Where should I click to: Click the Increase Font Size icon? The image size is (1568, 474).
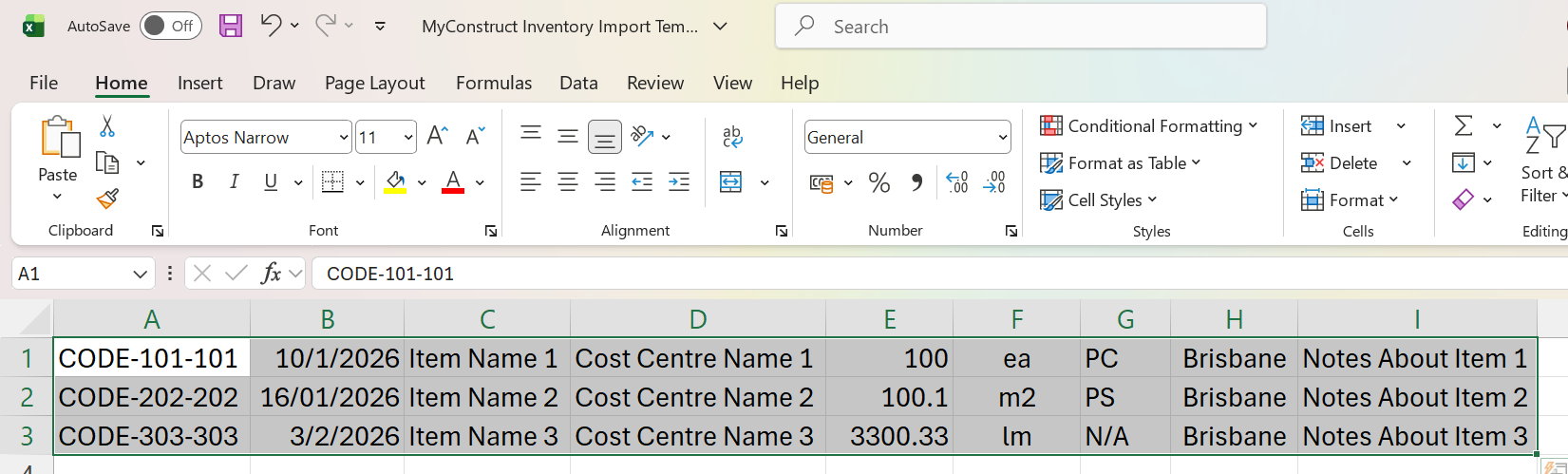437,136
